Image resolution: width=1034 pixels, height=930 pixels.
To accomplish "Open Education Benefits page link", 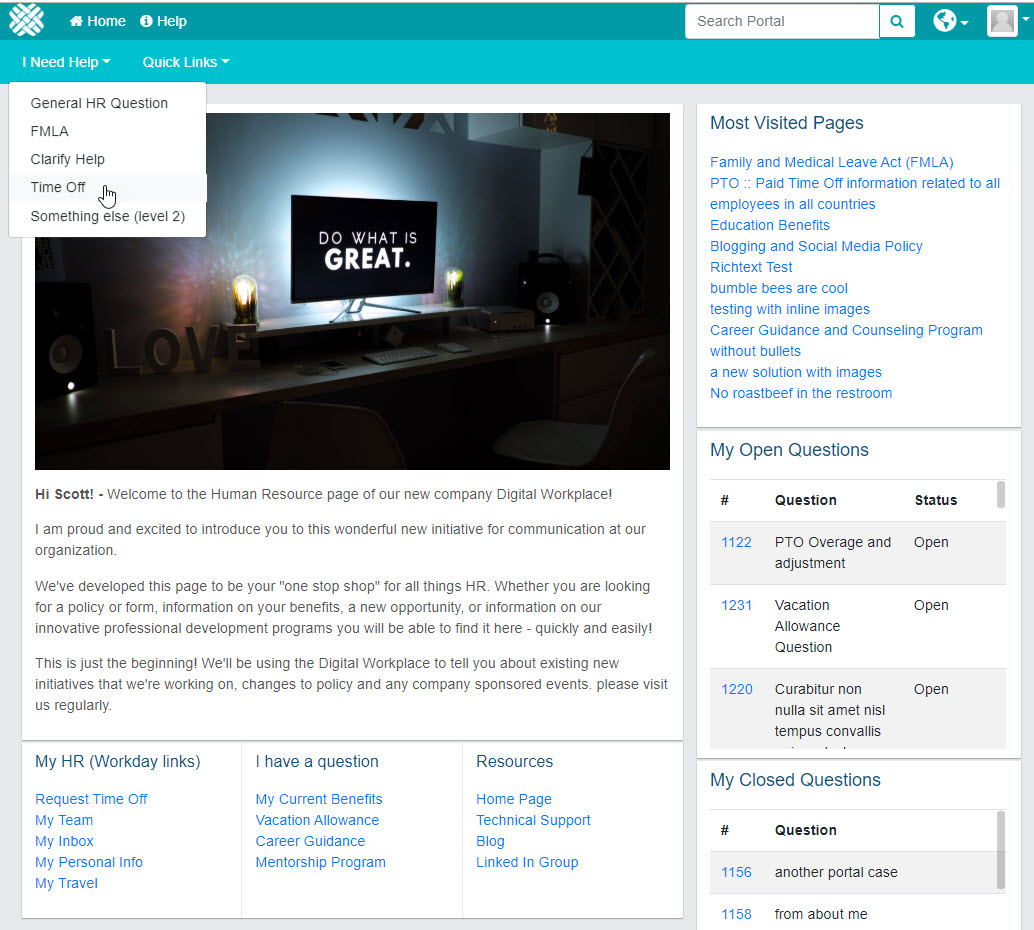I will (769, 225).
